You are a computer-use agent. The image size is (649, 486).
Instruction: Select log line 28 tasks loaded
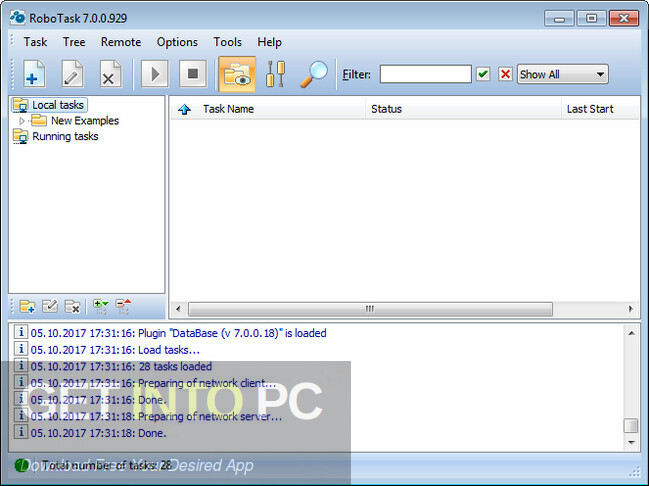point(121,367)
